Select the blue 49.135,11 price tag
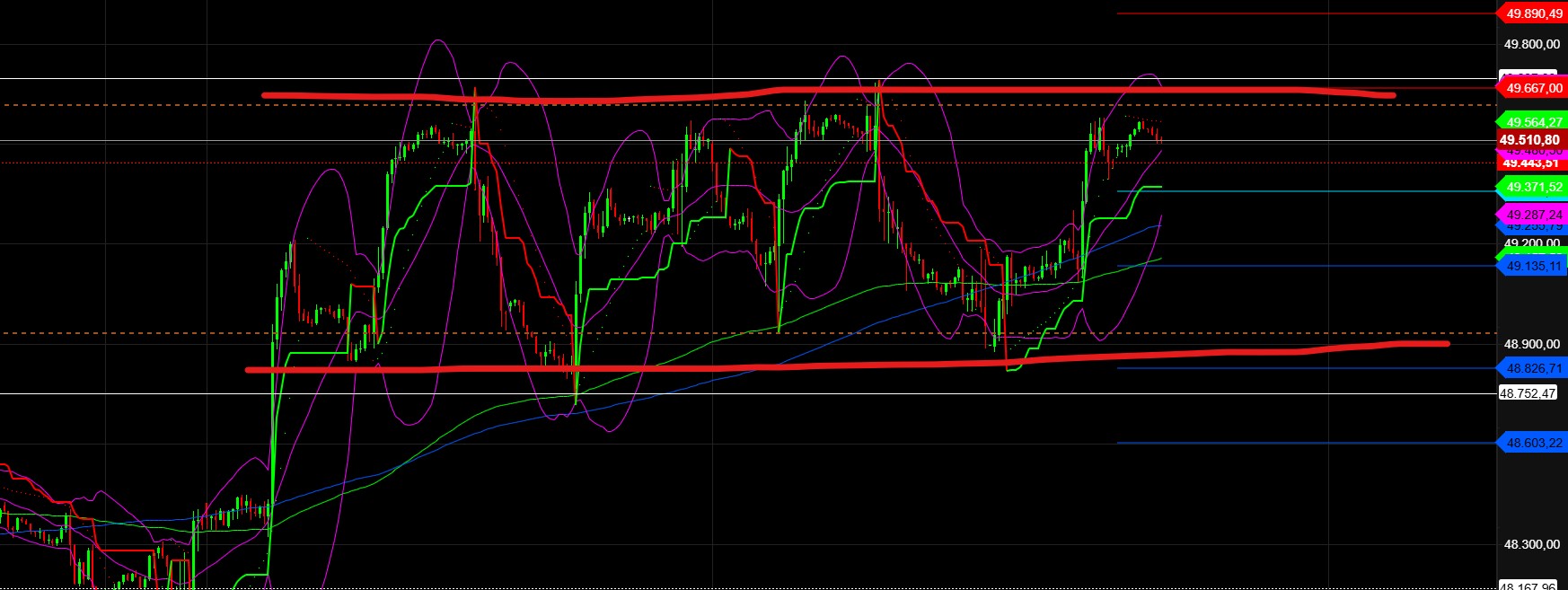1568x590 pixels. pos(1533,266)
